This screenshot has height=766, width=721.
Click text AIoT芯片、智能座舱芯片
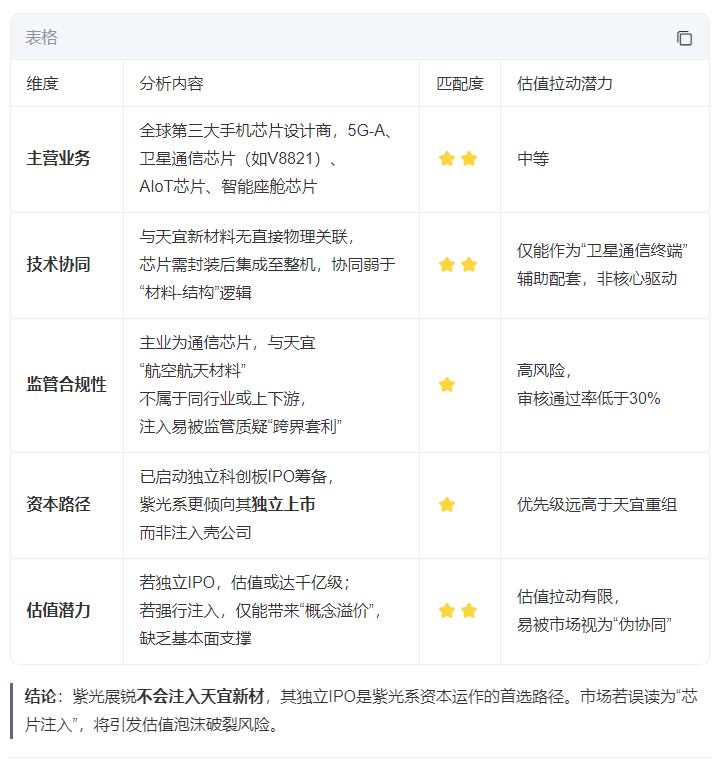click(x=228, y=187)
